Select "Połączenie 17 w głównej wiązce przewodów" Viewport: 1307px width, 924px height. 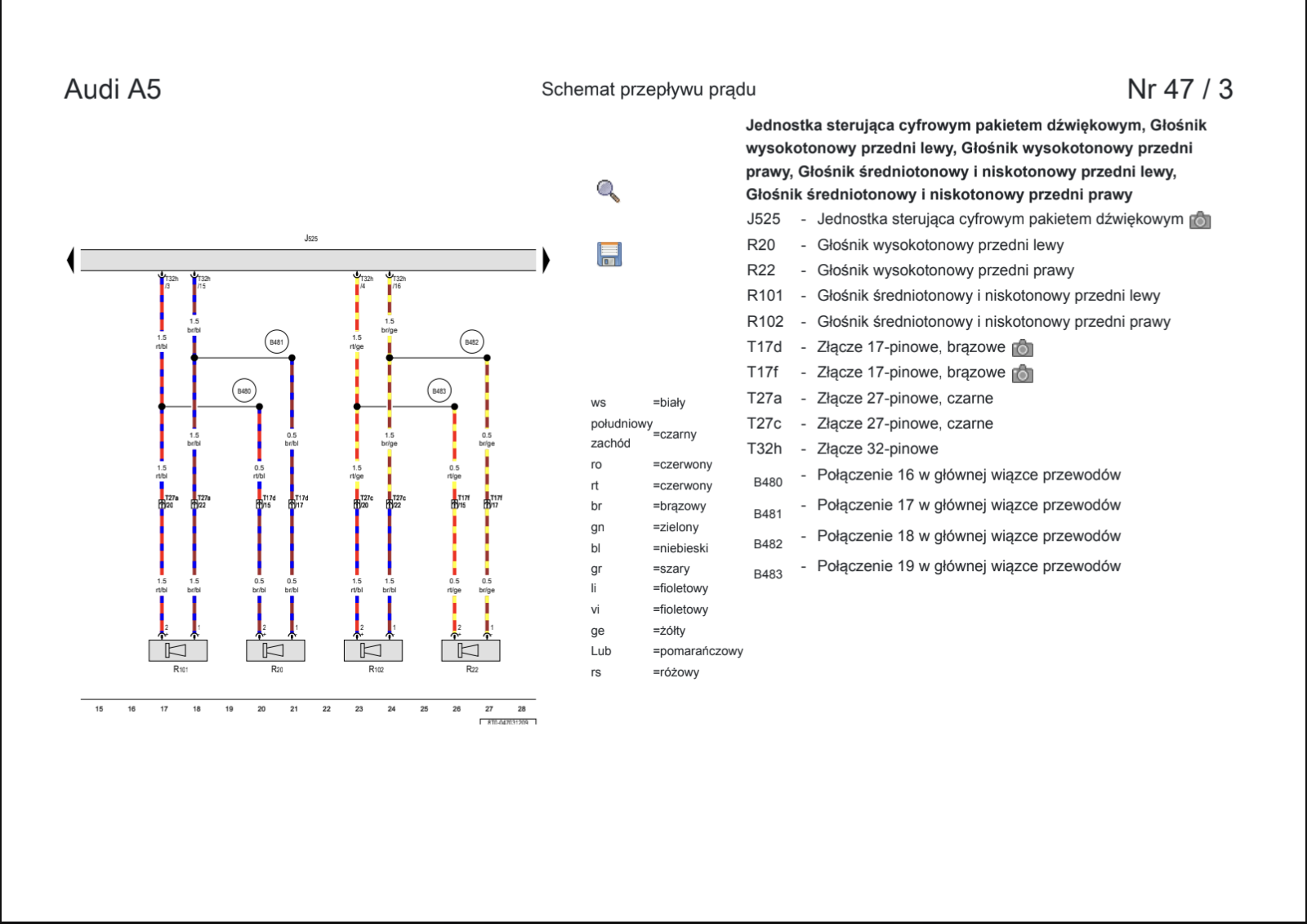tap(969, 506)
